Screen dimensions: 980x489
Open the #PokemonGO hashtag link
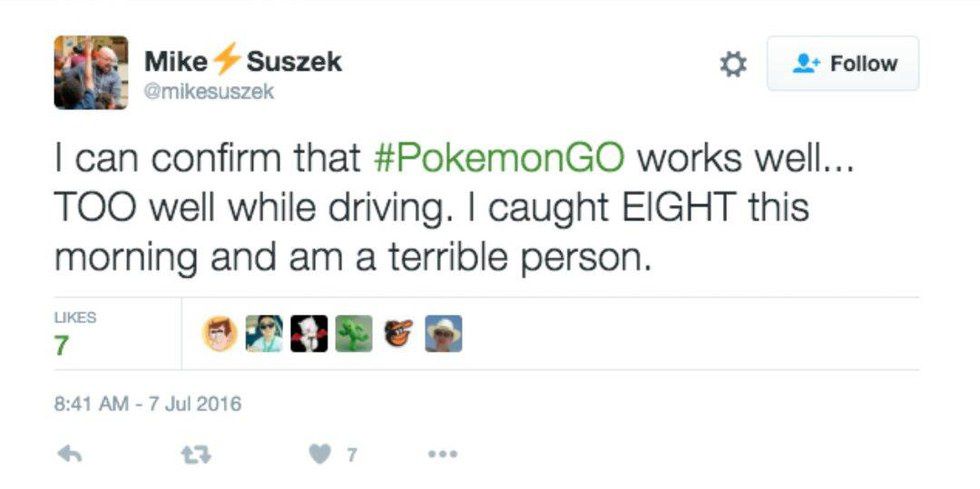click(x=498, y=158)
